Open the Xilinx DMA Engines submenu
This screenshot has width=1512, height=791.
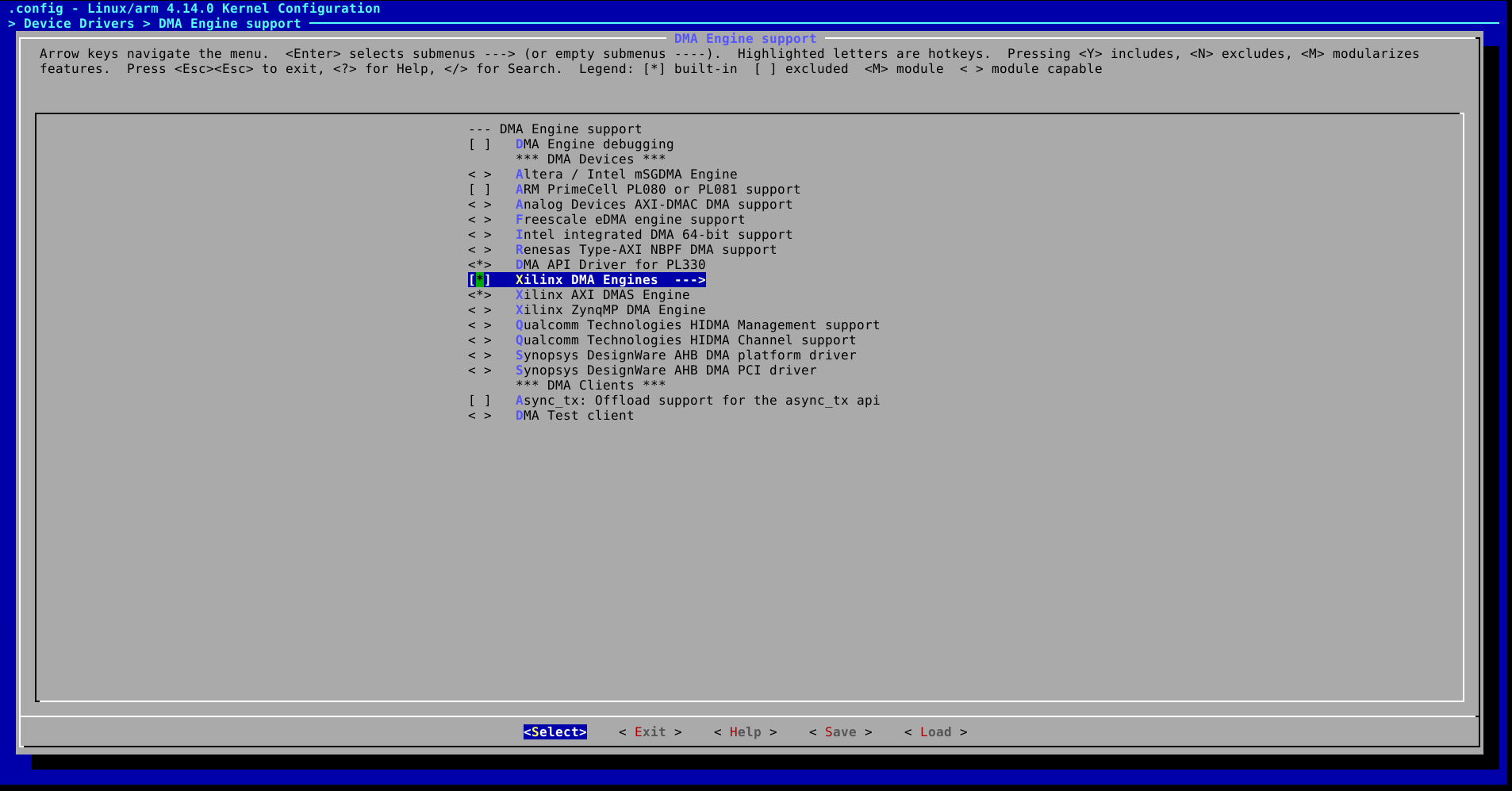(586, 279)
